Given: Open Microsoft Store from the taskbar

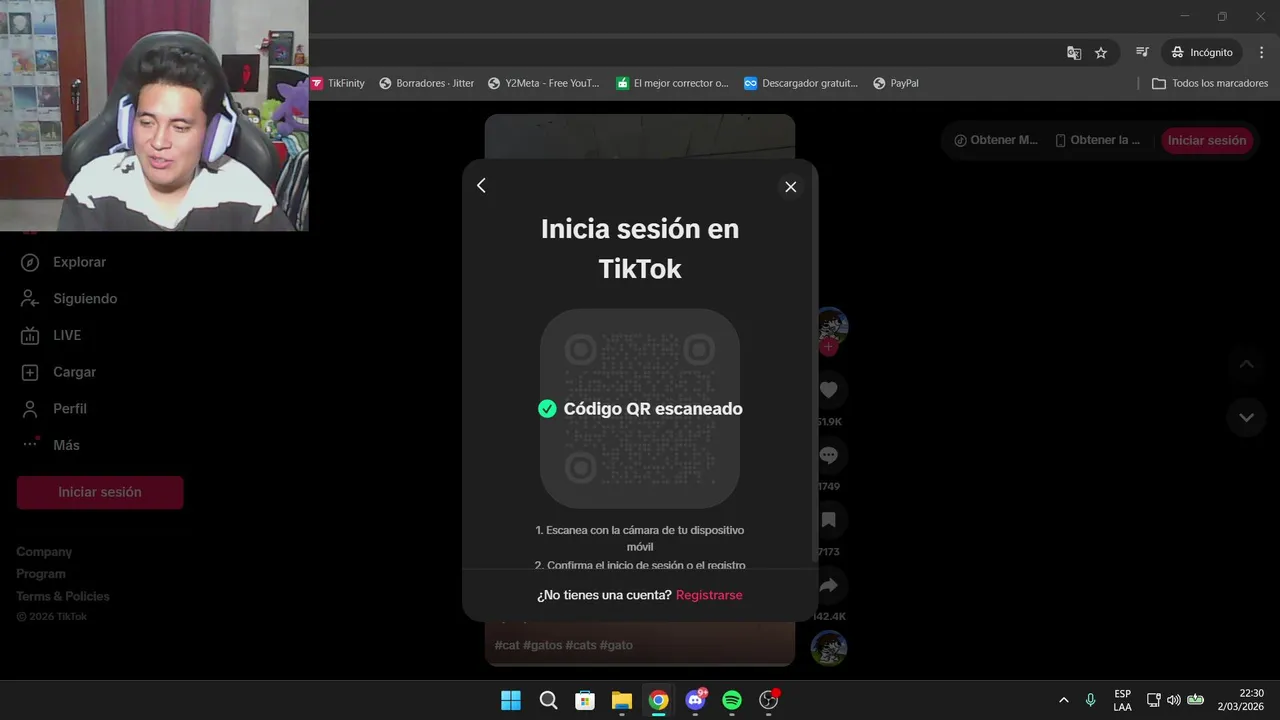Looking at the screenshot, I should pos(585,700).
